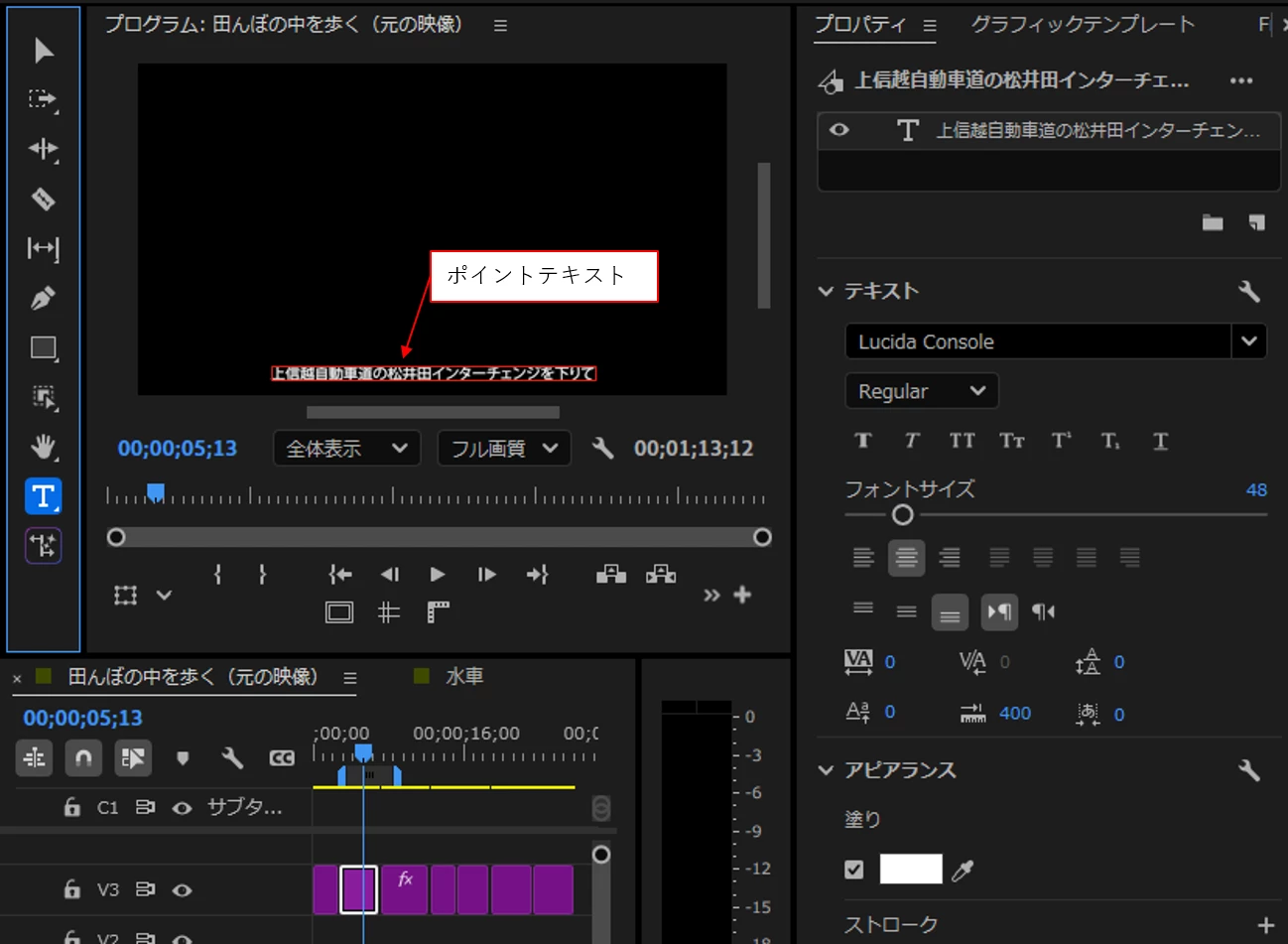The width and height of the screenshot is (1288, 944).
Task: Pick the Razor tool
Action: (x=44, y=199)
